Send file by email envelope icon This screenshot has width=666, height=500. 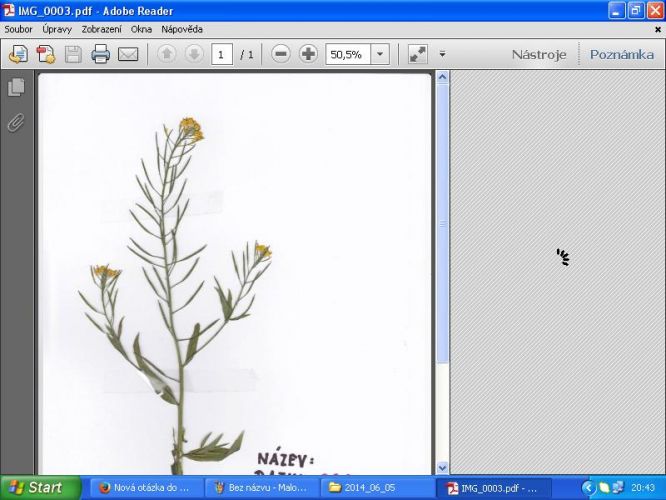[x=128, y=54]
